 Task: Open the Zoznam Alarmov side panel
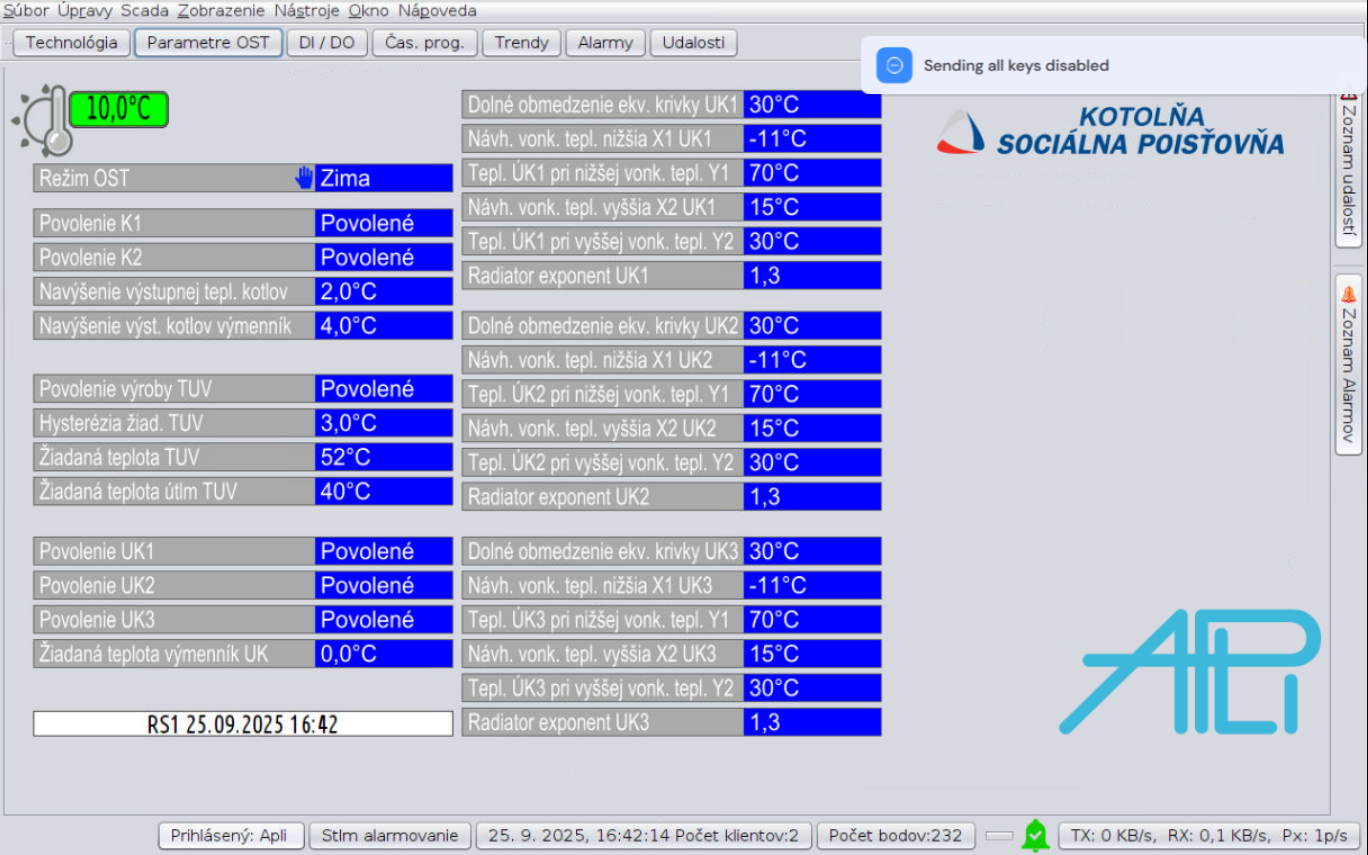tap(1348, 365)
